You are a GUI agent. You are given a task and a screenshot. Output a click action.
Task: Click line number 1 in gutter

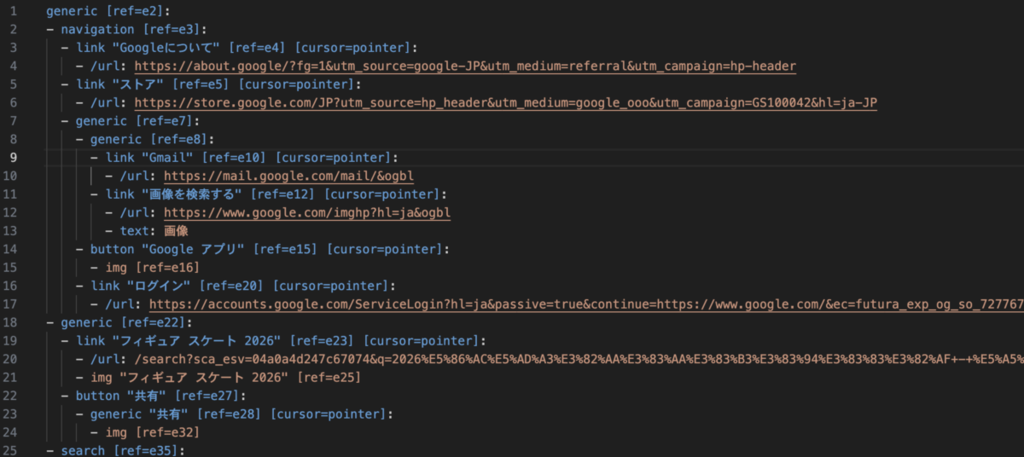(x=14, y=11)
